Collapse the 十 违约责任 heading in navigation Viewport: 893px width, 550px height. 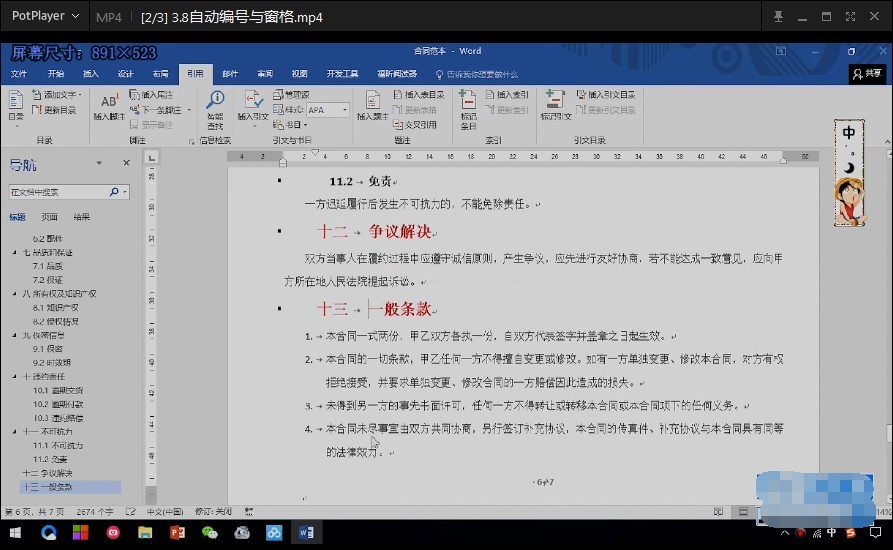click(x=15, y=376)
